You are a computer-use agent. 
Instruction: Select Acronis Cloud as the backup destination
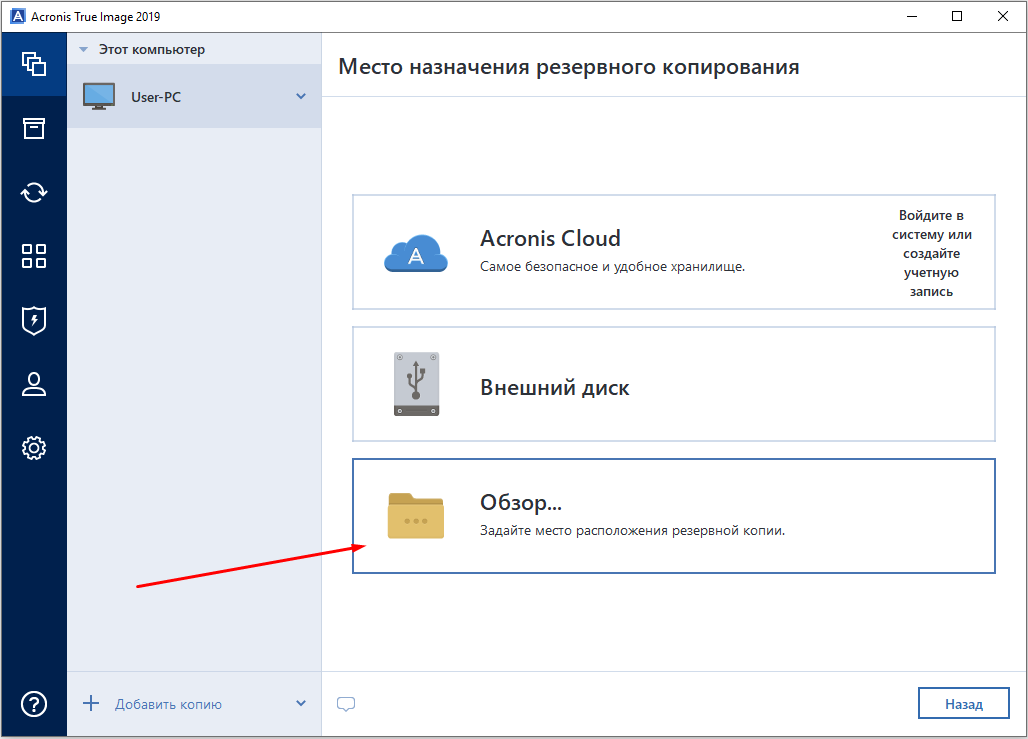pos(674,252)
